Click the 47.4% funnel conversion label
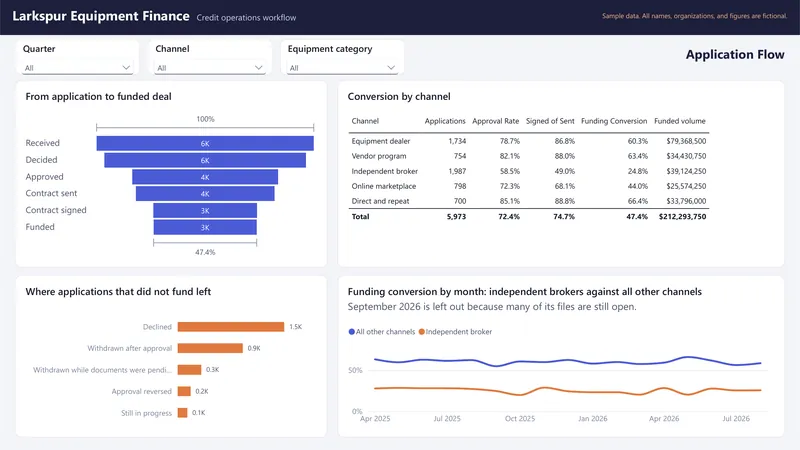Image resolution: width=800 pixels, height=450 pixels. coord(205,252)
